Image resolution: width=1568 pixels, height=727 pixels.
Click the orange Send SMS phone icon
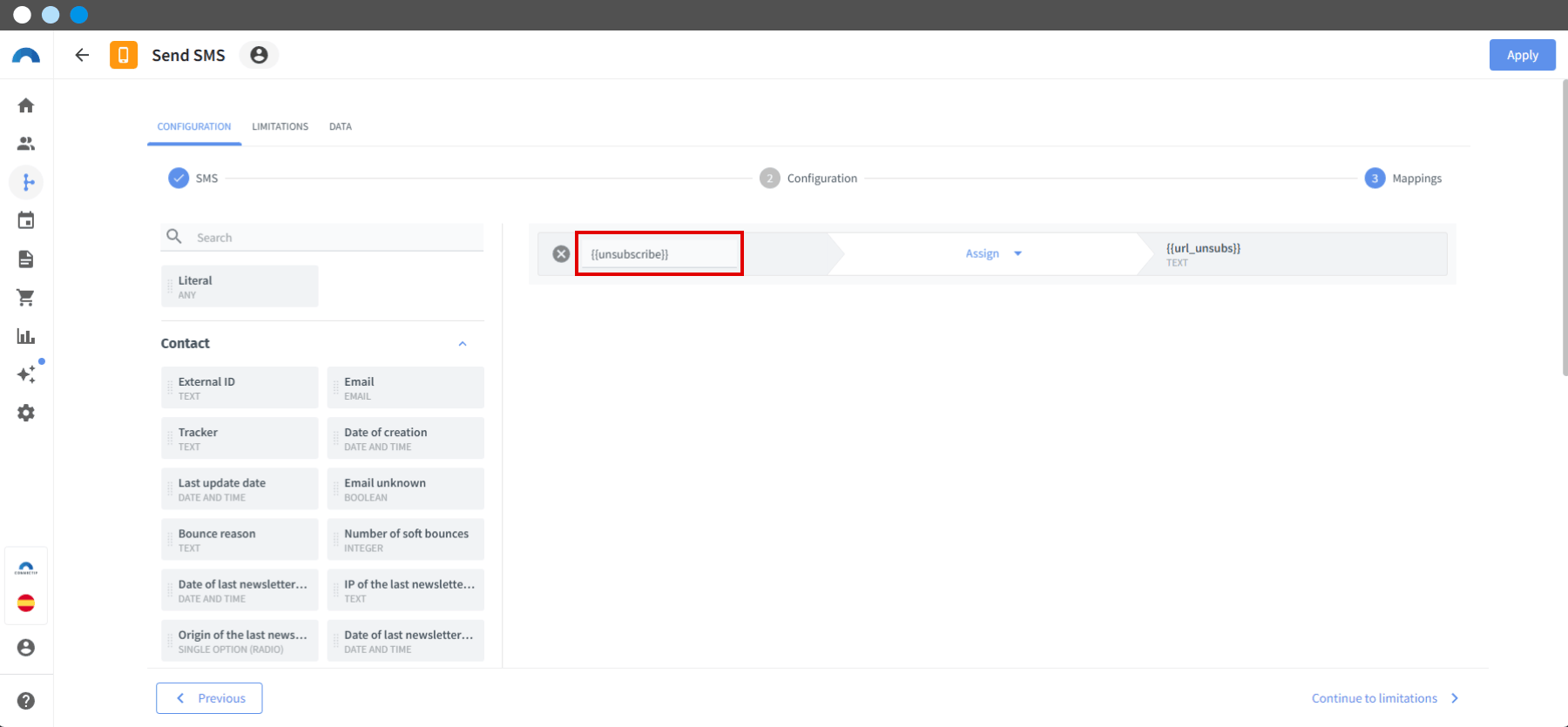[124, 55]
